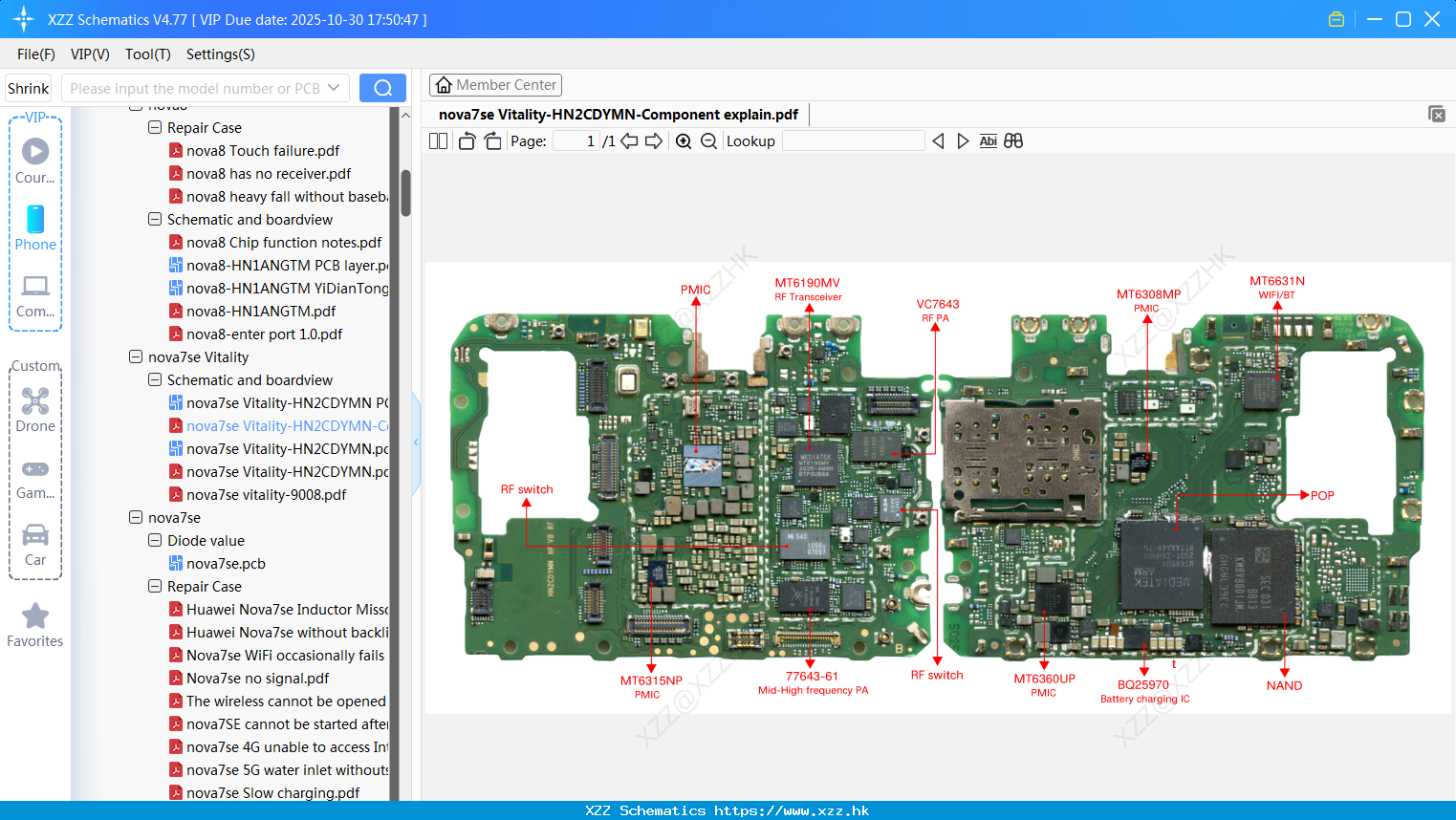Click the model number search input
The width and height of the screenshot is (1456, 820).
click(x=194, y=88)
